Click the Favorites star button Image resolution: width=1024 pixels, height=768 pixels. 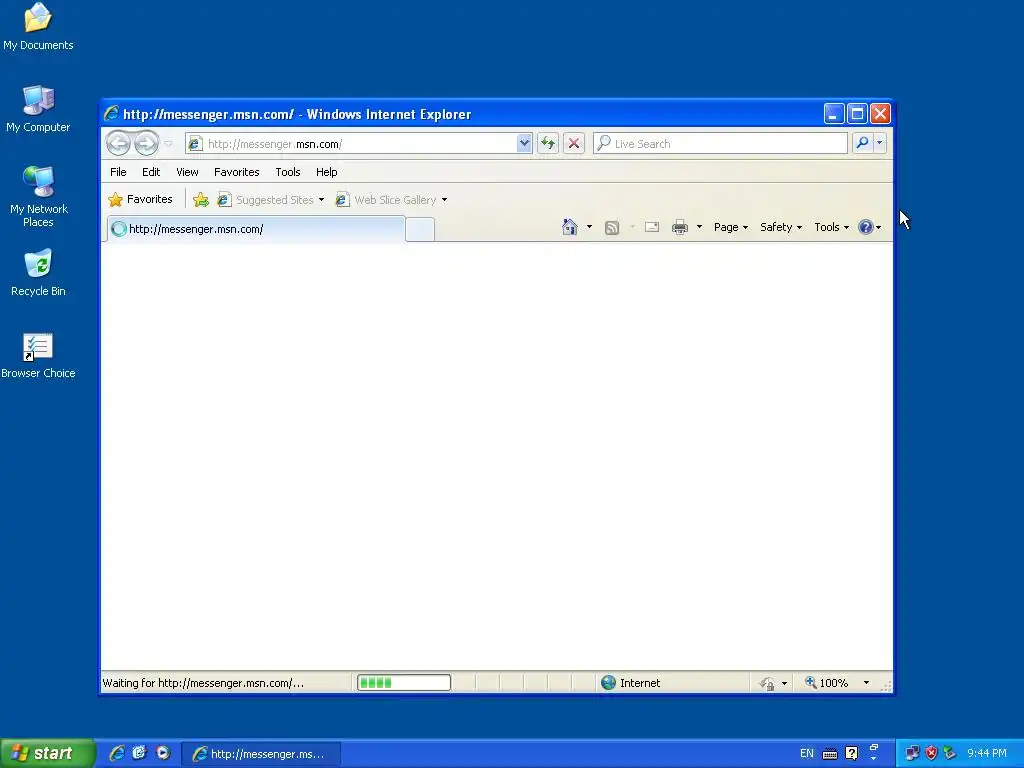pos(140,199)
